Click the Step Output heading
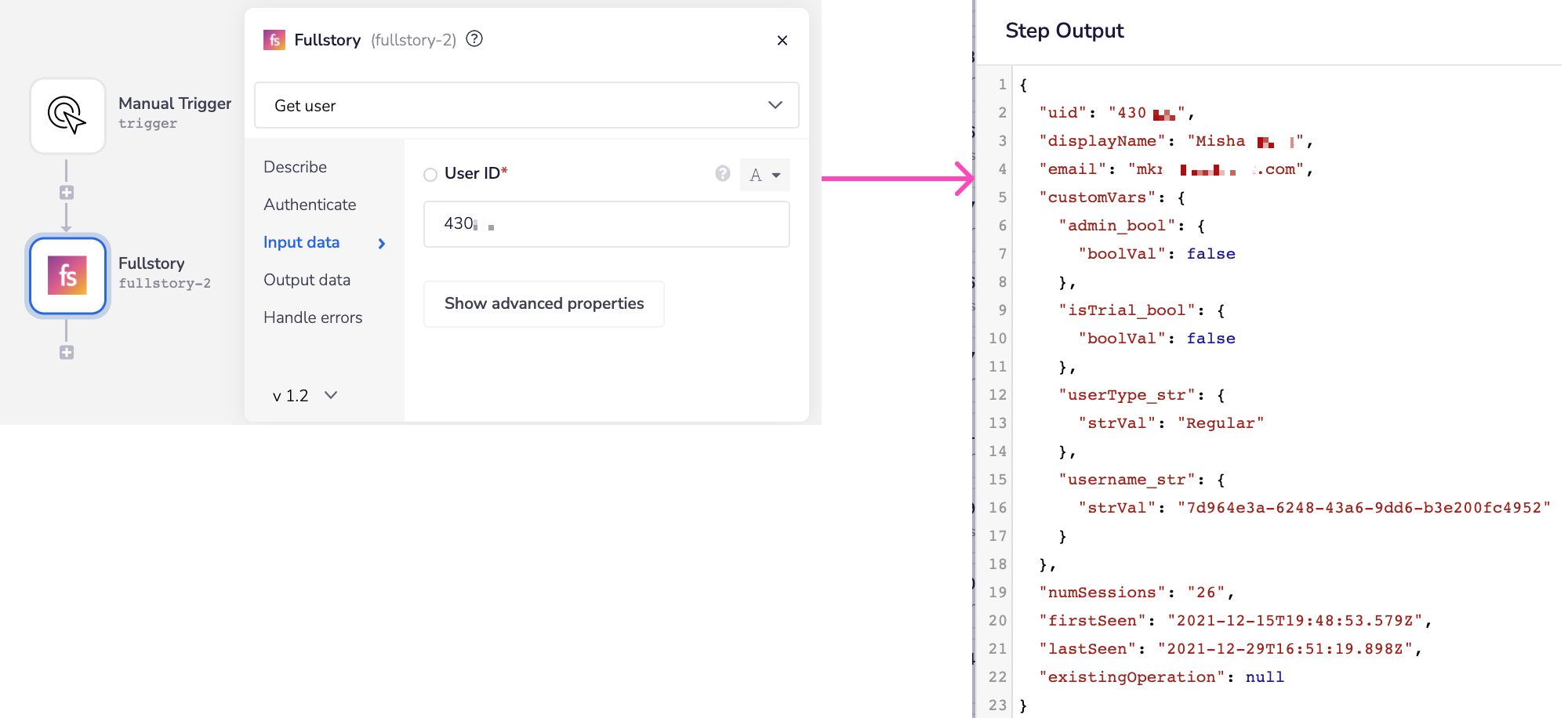This screenshot has width=1568, height=718. (1064, 31)
